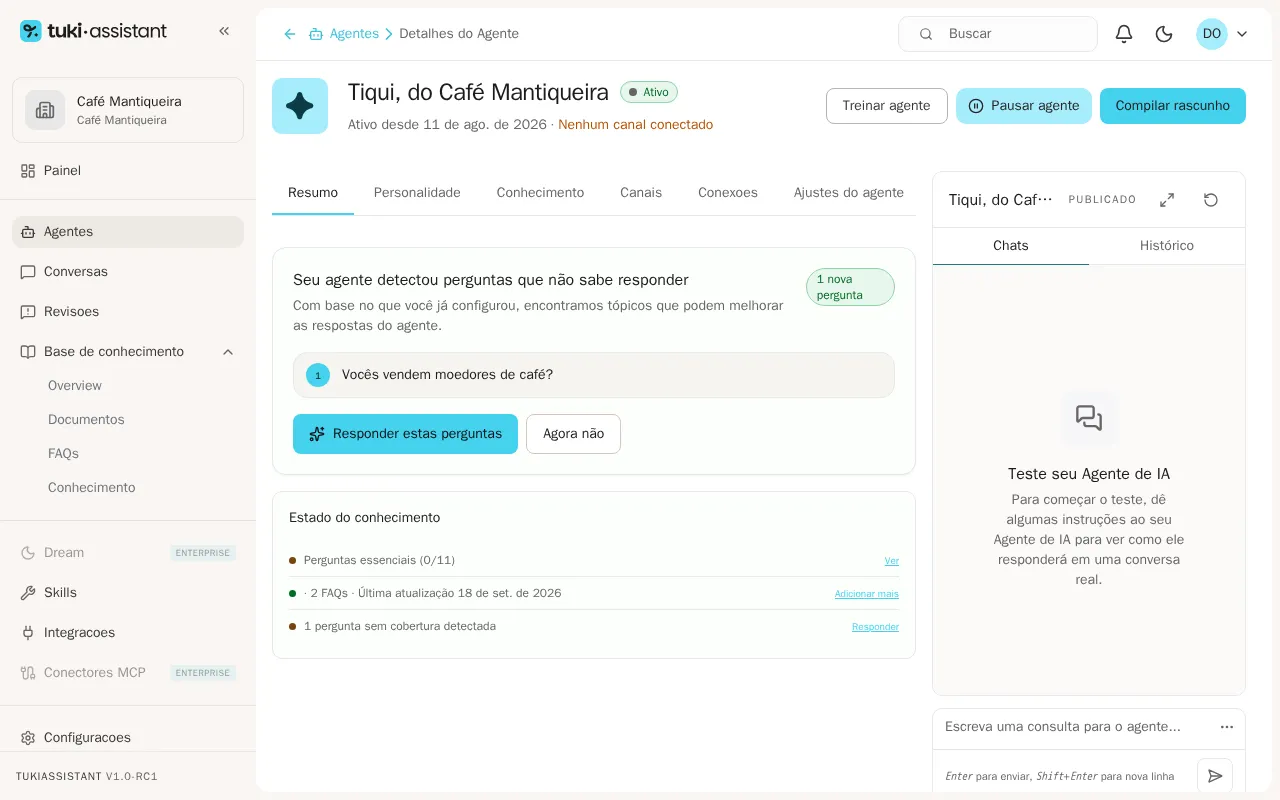Click Compilar rascunho button
Viewport: 1280px width, 800px height.
click(1173, 106)
